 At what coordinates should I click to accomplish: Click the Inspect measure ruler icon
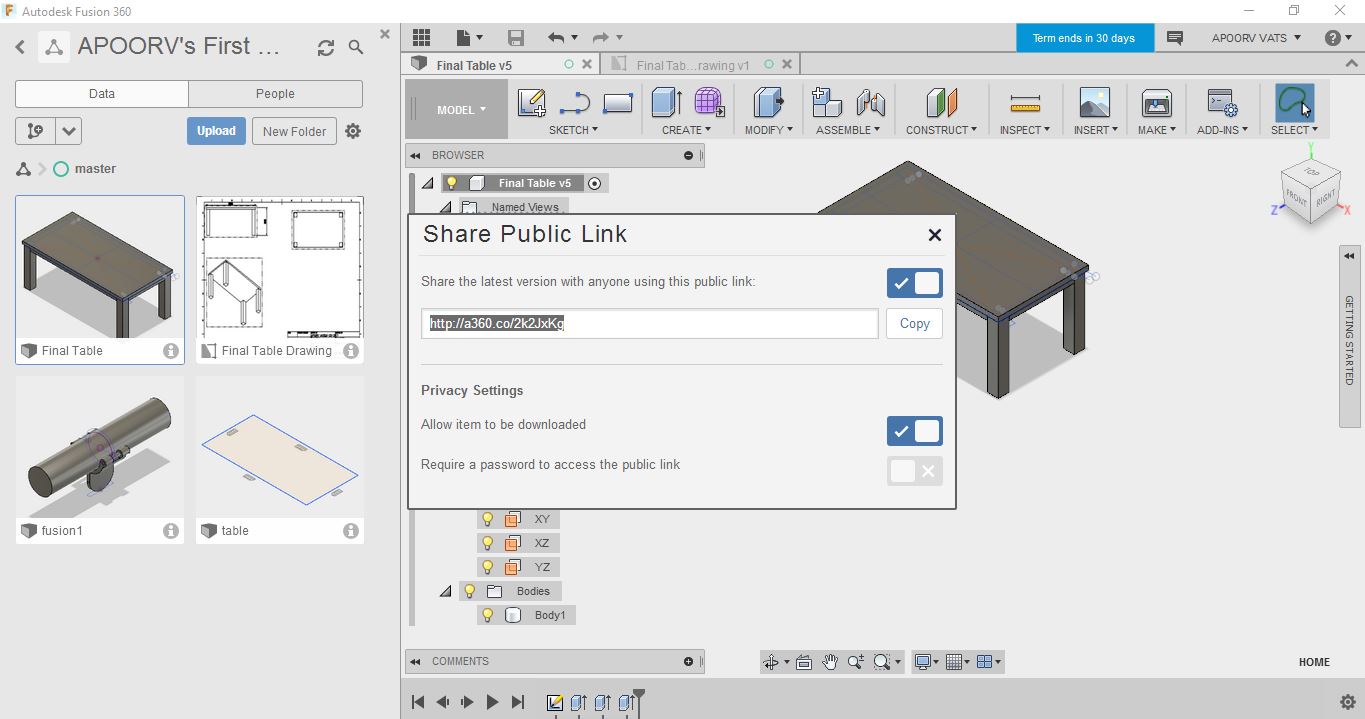tap(1025, 102)
